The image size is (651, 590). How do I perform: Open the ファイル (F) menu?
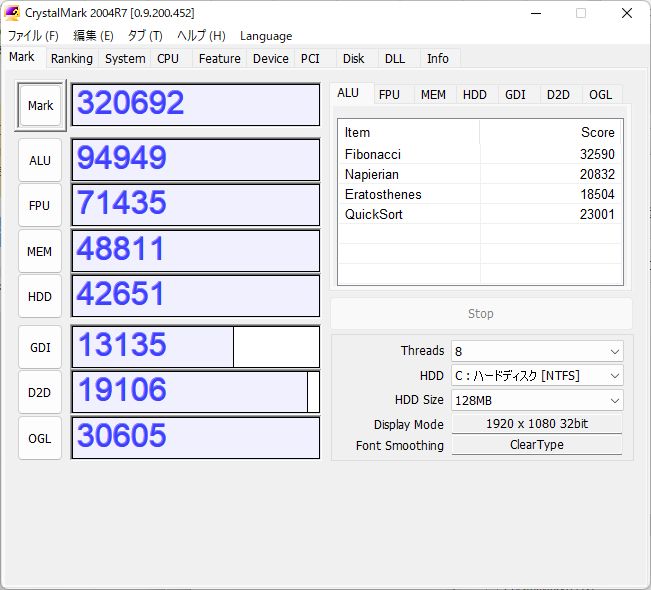[x=33, y=36]
